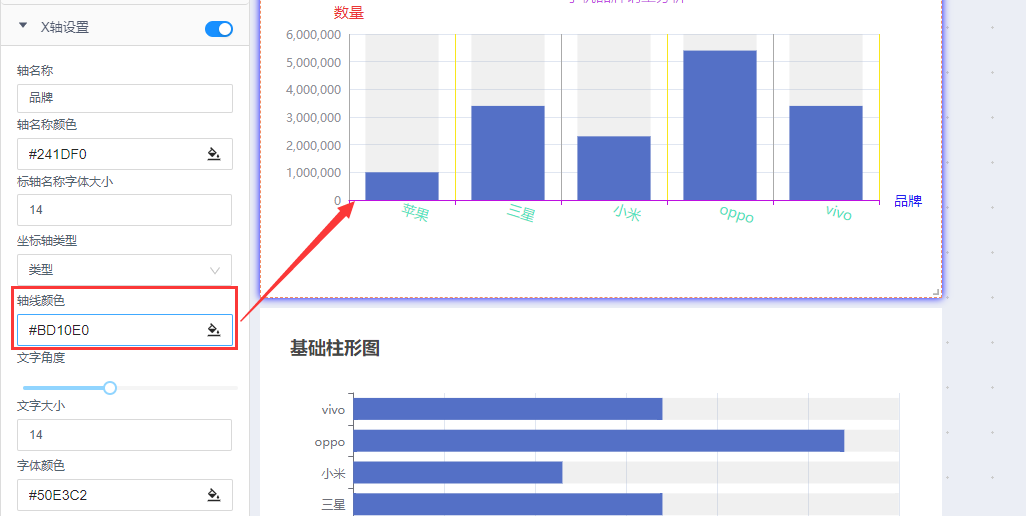Click the oppo bar in the column chart
Screen dimensions: 1026x516
[x=720, y=126]
